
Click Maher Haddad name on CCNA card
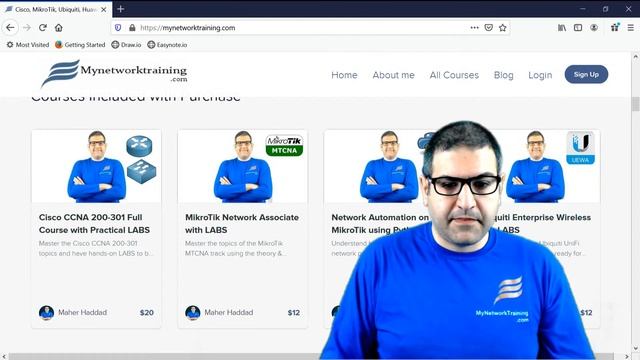click(x=82, y=313)
